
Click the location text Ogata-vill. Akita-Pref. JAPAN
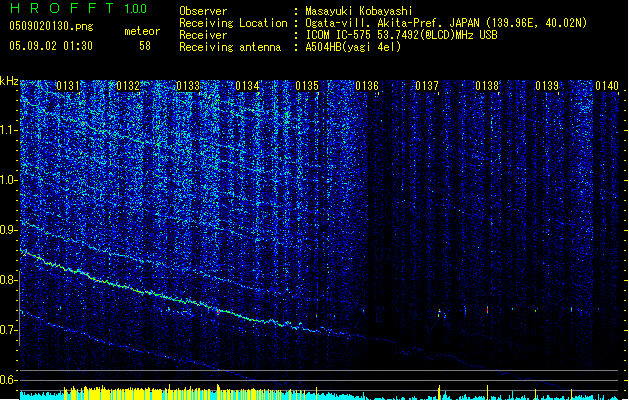click(392, 23)
